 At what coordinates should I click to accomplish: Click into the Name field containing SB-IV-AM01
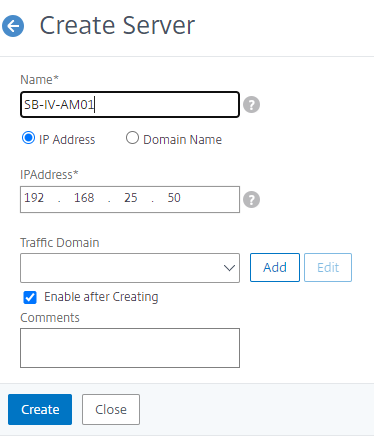130,105
